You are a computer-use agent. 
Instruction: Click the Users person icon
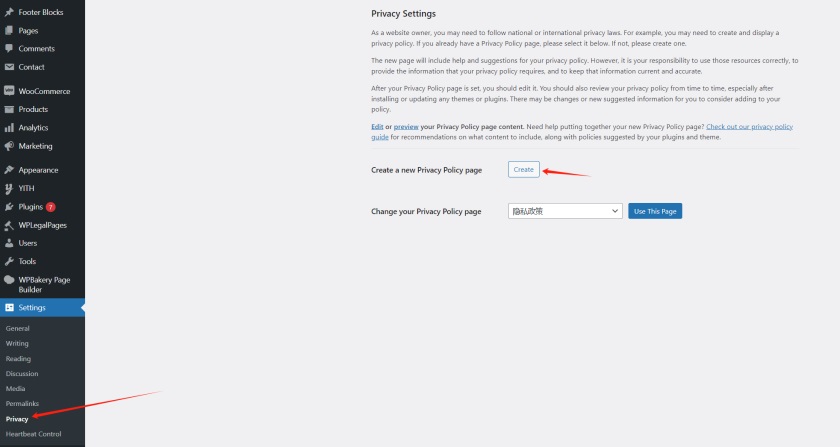[x=9, y=243]
